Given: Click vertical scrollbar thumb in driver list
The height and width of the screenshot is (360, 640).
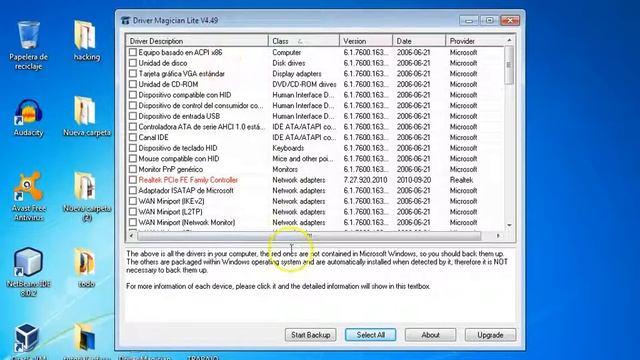Looking at the screenshot, I should click(x=509, y=65).
